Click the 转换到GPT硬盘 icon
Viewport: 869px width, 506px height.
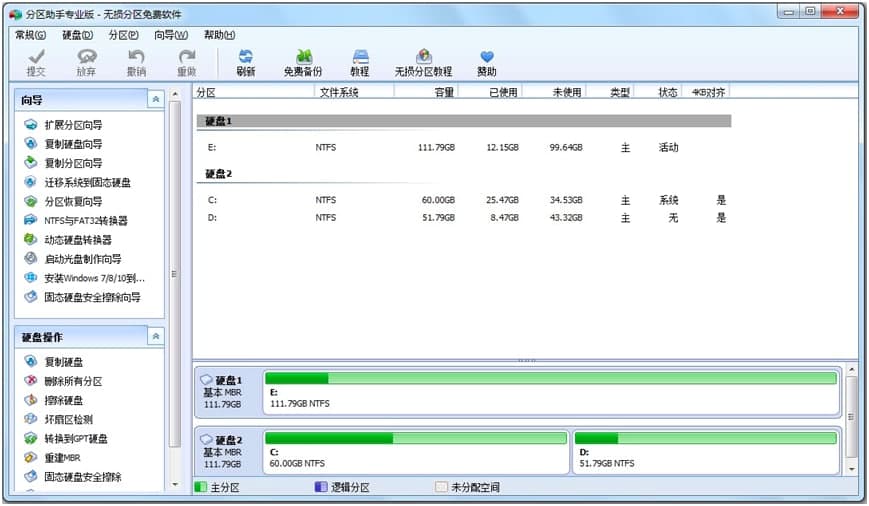point(30,438)
